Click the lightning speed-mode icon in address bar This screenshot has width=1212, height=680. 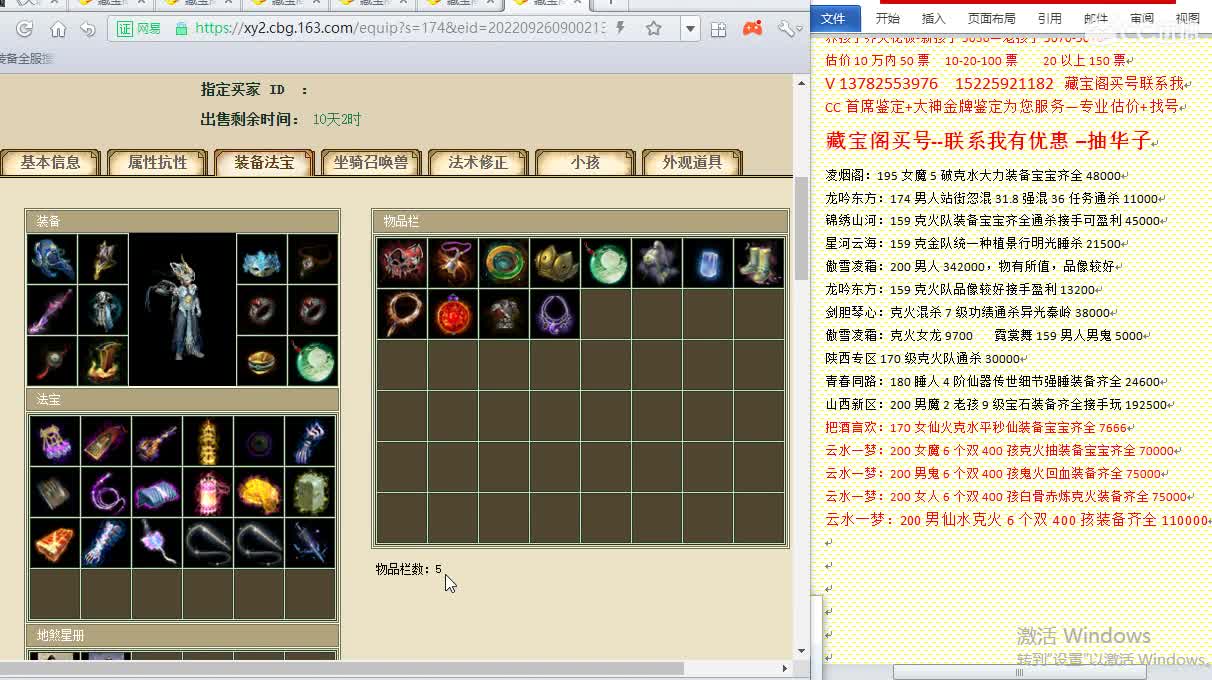[621, 29]
